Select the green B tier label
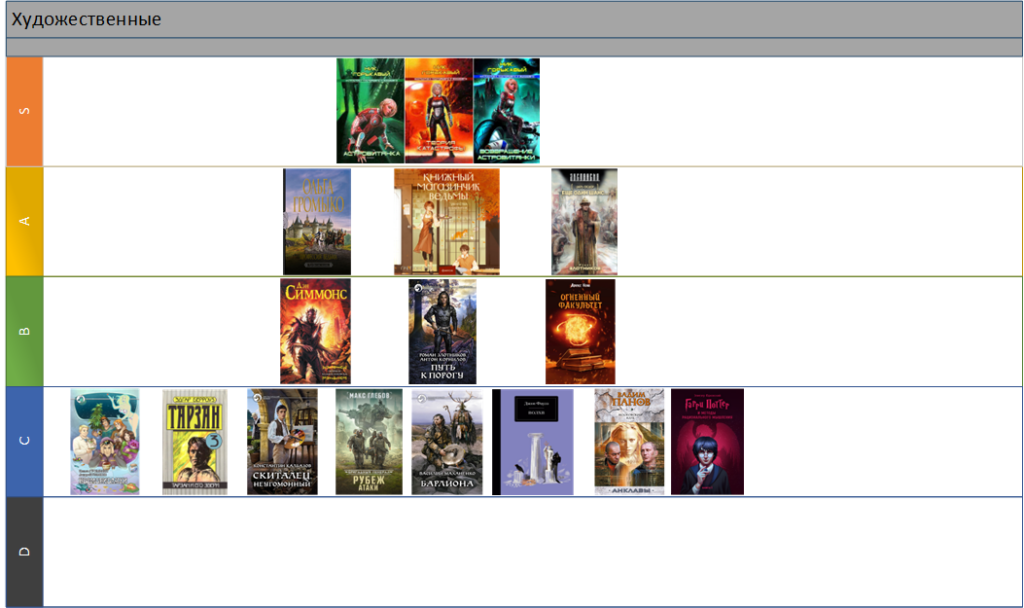Viewport: 1024px width, 608px height. tap(25, 331)
